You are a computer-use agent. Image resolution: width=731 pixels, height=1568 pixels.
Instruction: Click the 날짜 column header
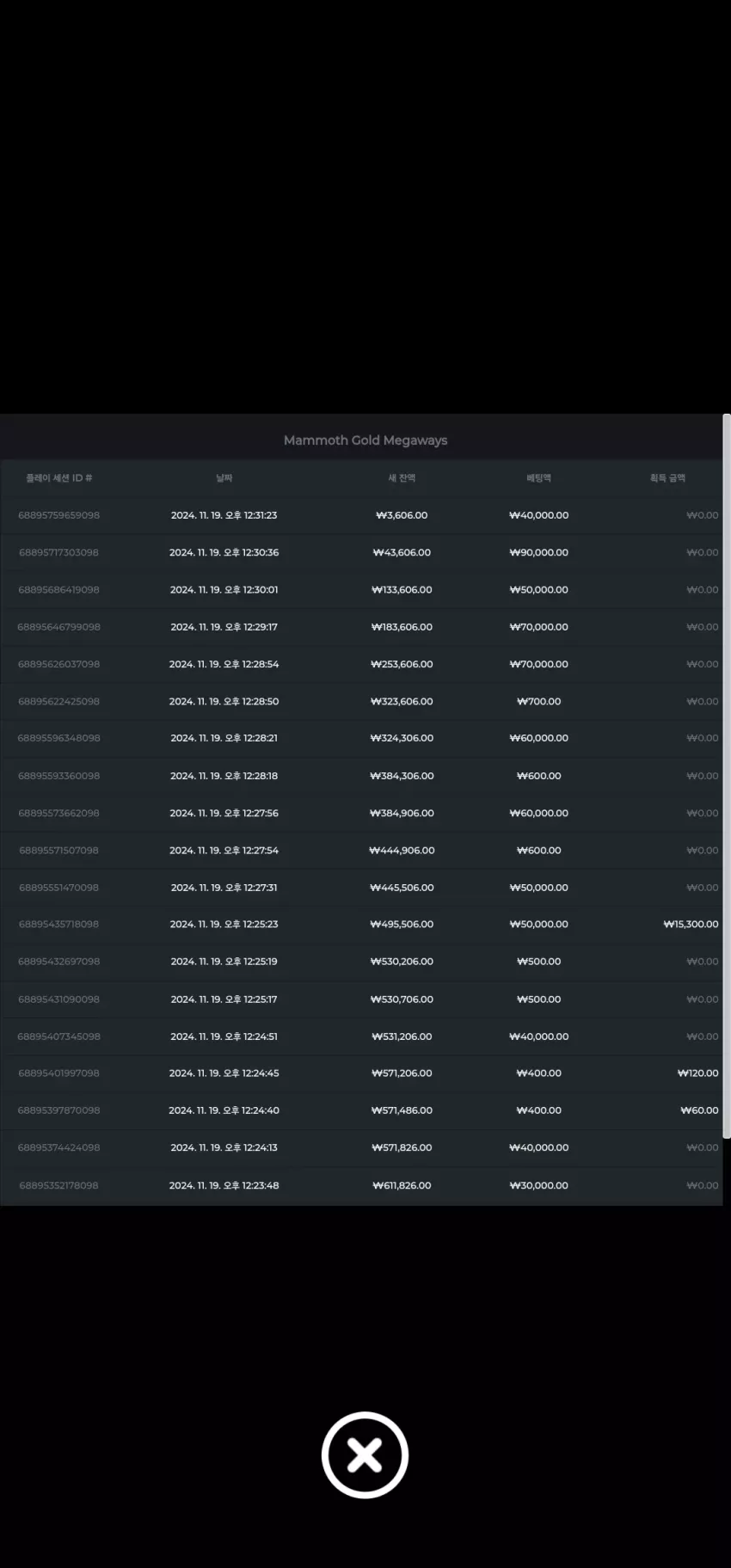point(224,478)
